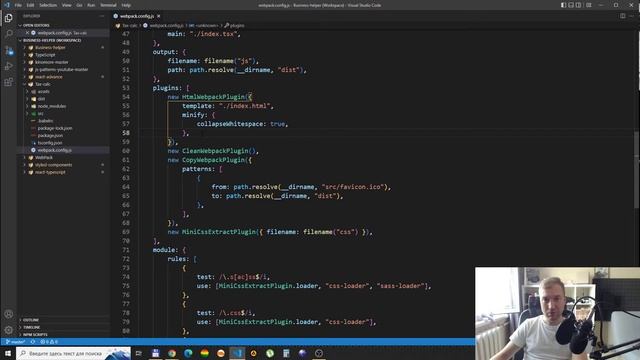
Task: Open the Run menu
Action: tap(91, 5)
